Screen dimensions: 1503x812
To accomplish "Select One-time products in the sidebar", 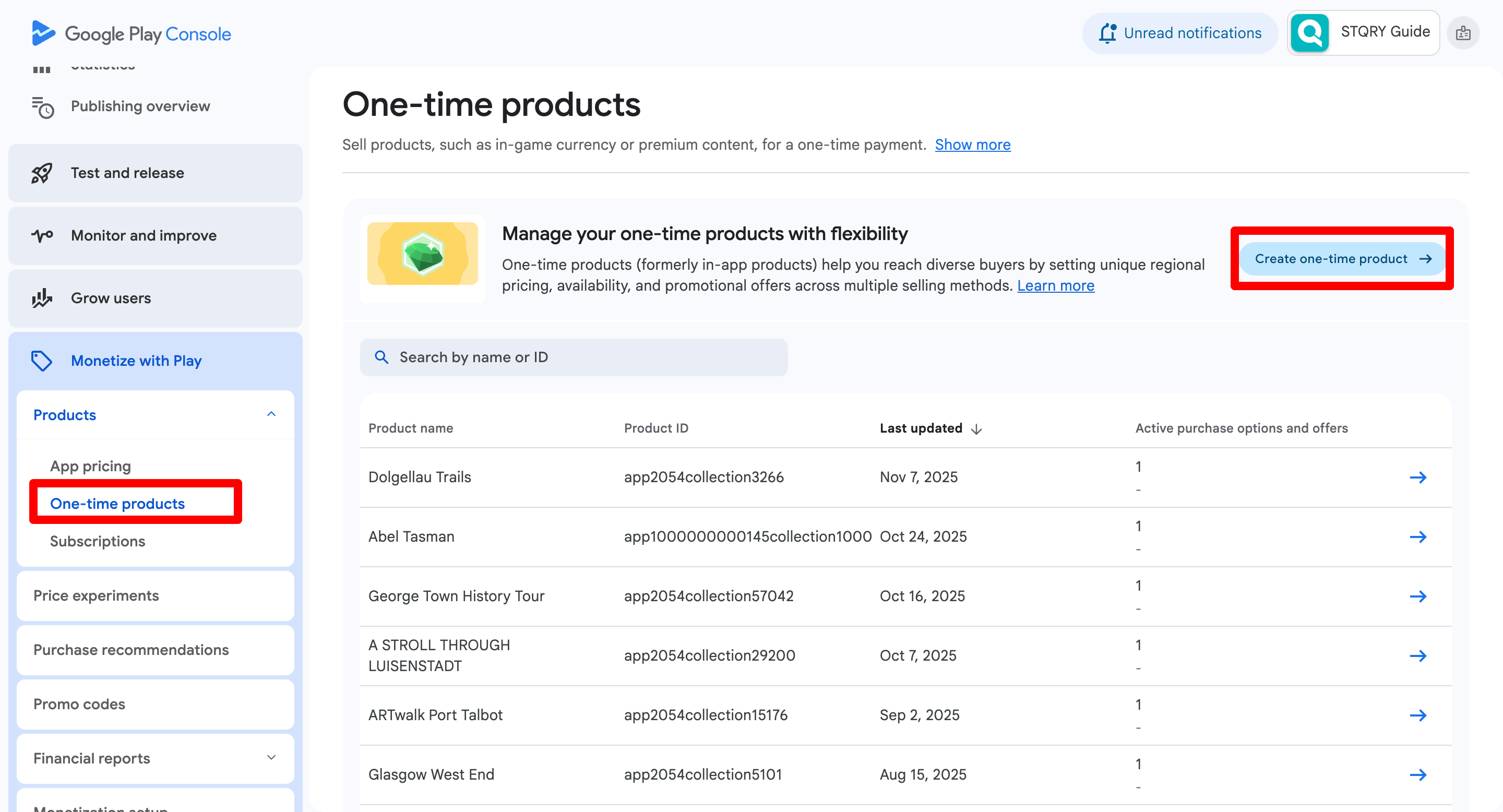I will pyautogui.click(x=117, y=503).
